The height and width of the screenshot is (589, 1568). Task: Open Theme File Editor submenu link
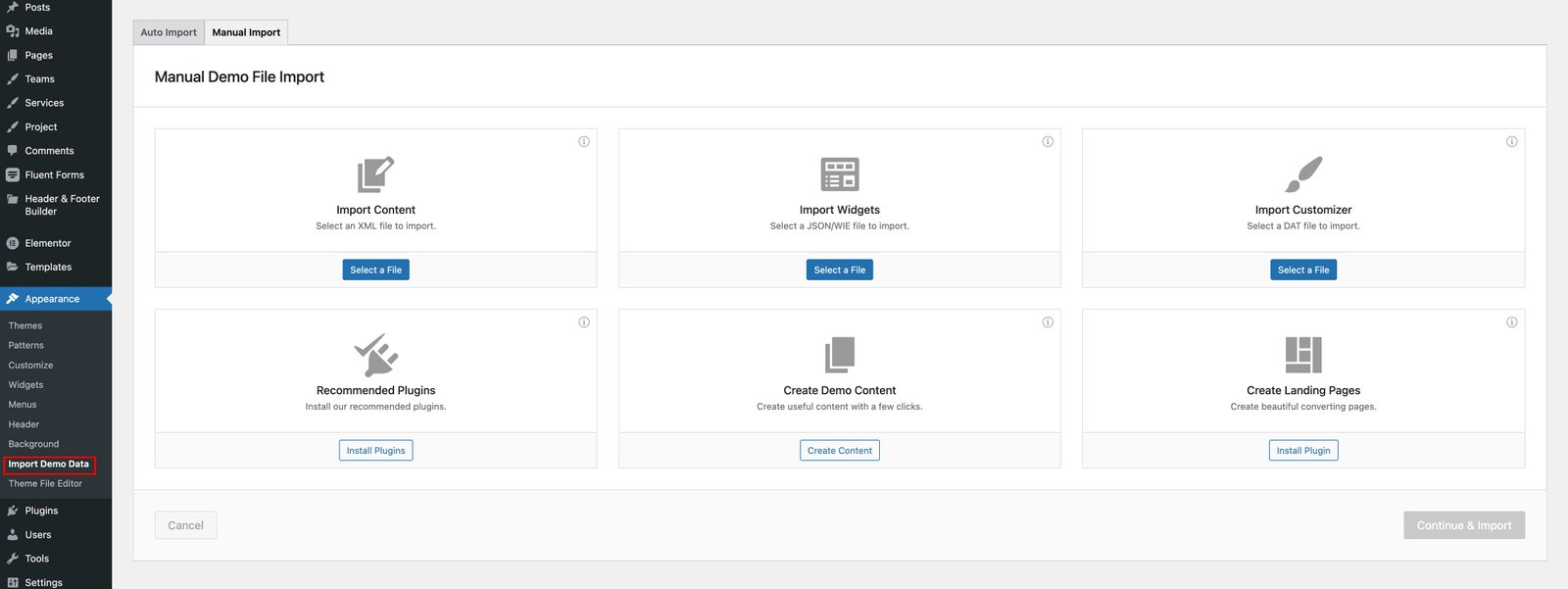point(45,484)
